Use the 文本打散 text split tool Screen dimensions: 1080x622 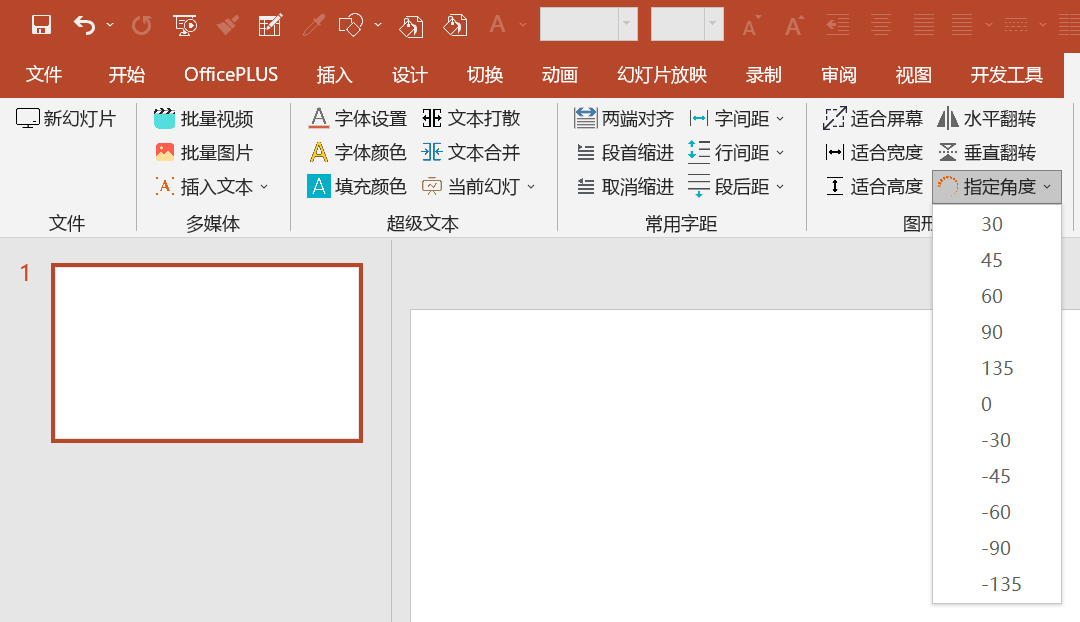[x=477, y=117]
